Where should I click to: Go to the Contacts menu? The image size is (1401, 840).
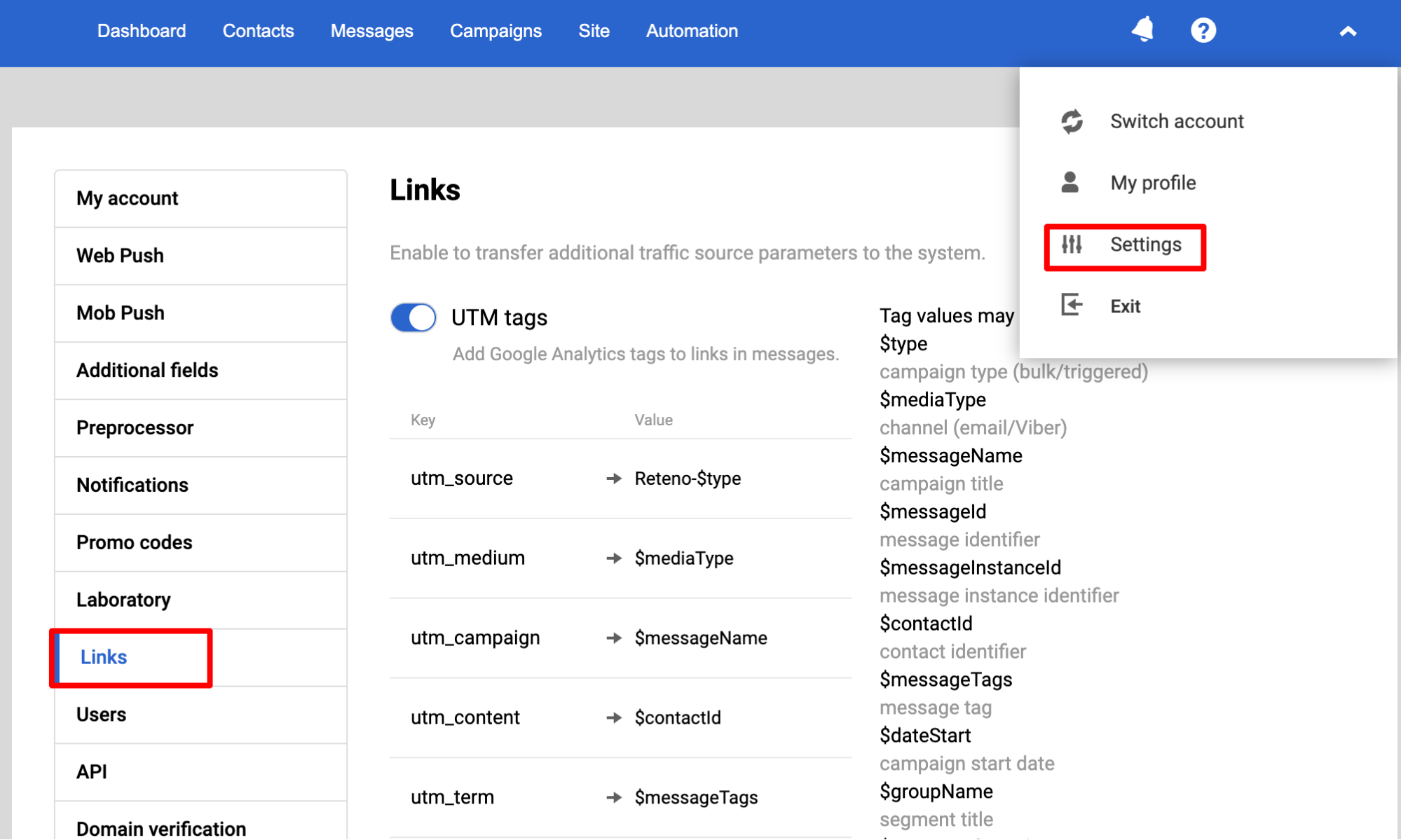pos(258,31)
